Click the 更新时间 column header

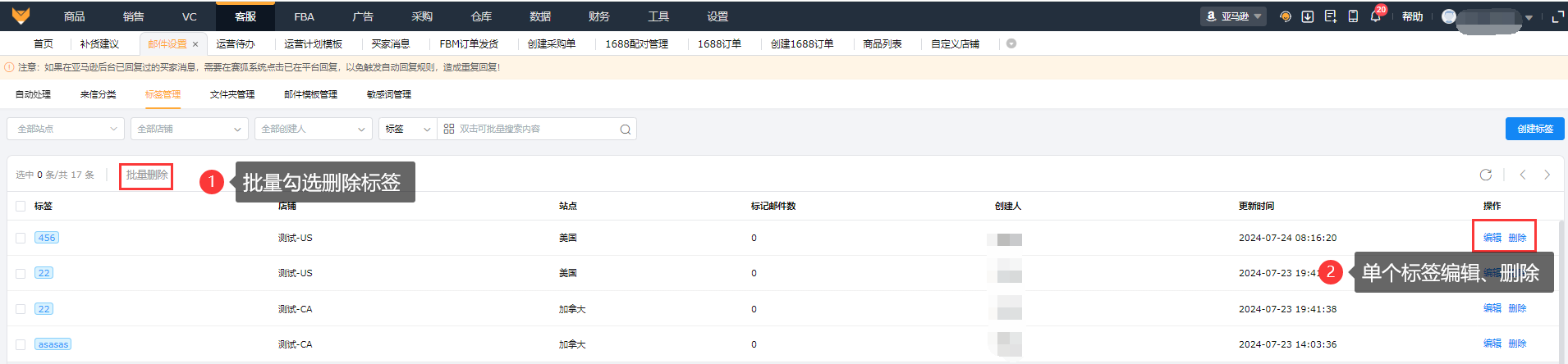click(x=1256, y=206)
